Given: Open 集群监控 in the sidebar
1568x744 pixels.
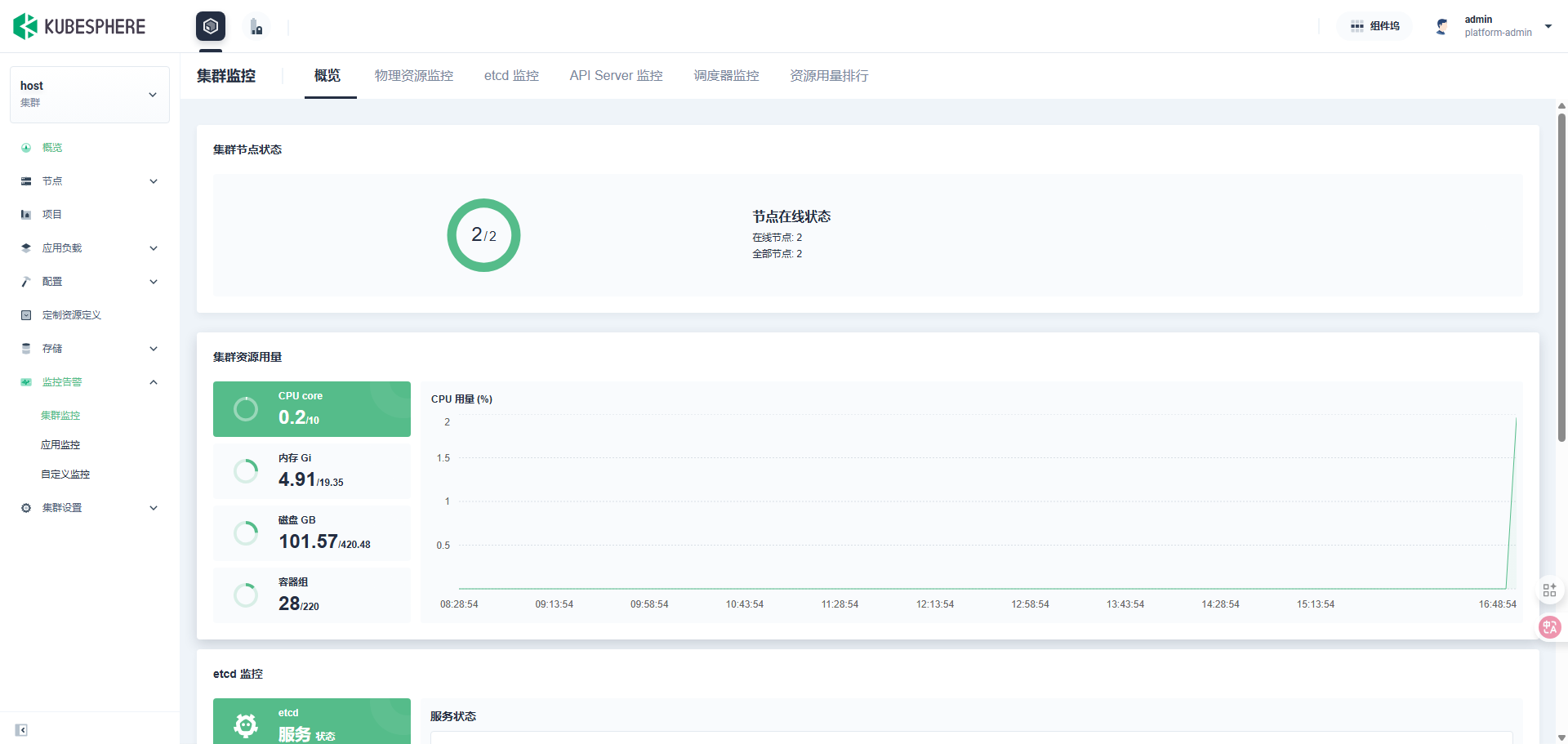Looking at the screenshot, I should point(60,416).
